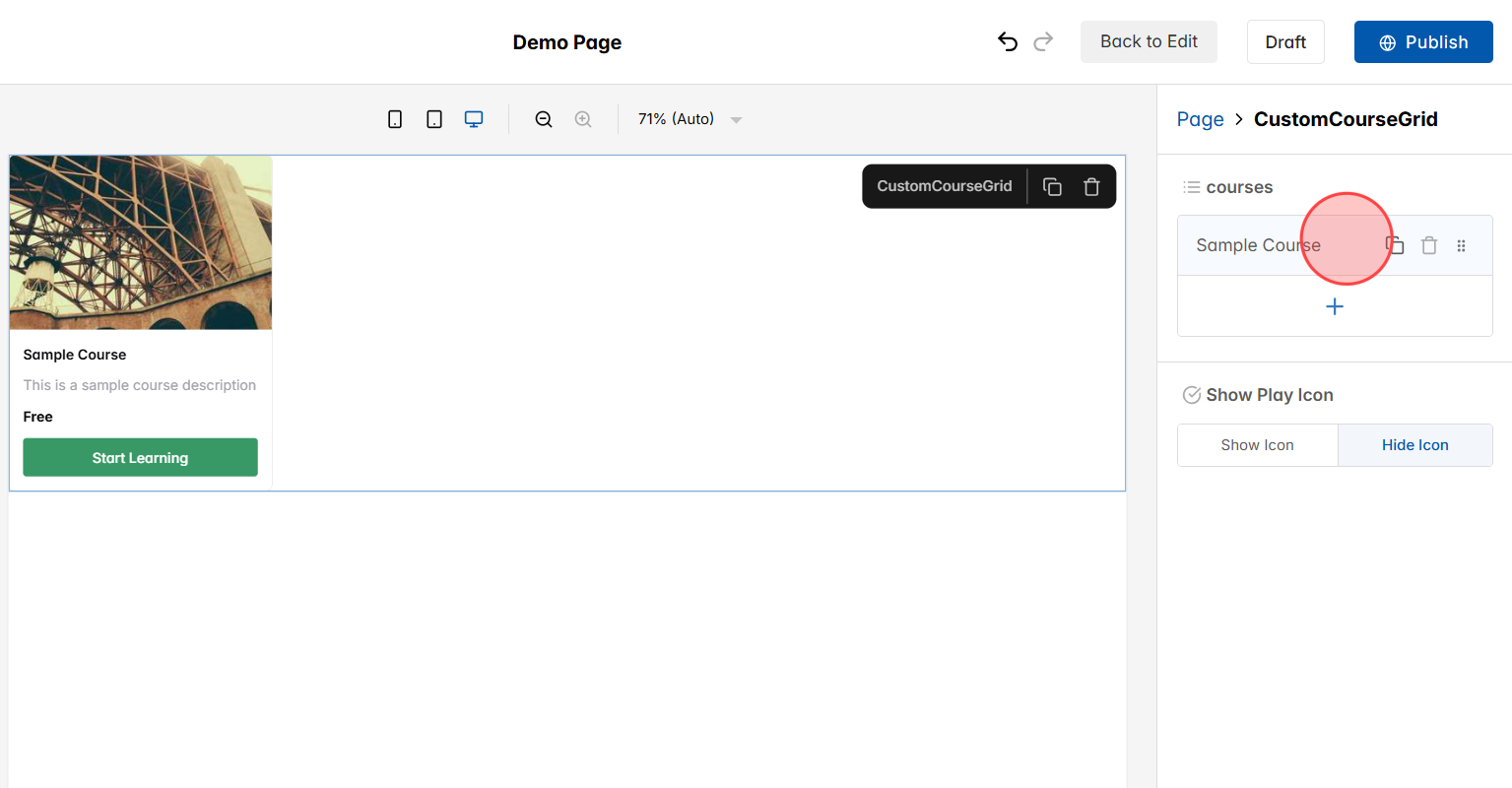The height and width of the screenshot is (788, 1512).
Task: Delete the CustomCourseGrid block
Action: [1091, 185]
